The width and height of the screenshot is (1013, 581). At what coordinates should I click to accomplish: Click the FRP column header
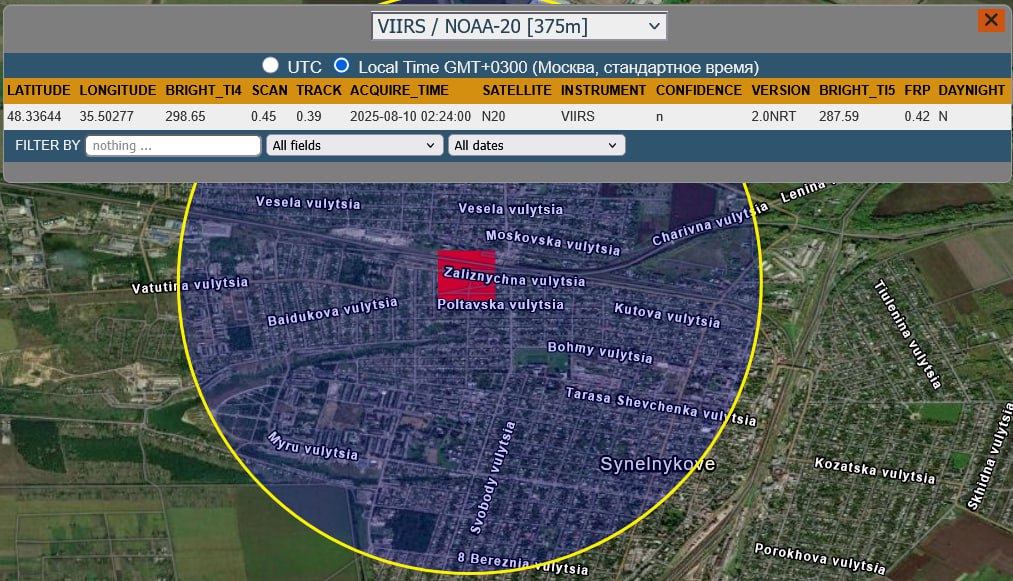(917, 90)
